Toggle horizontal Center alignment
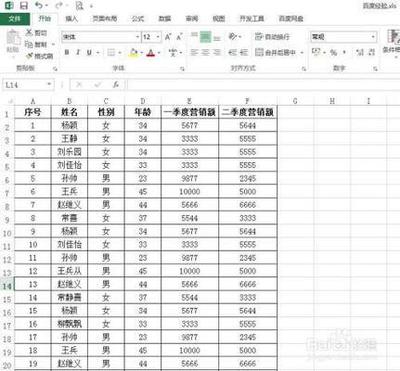 206,52
